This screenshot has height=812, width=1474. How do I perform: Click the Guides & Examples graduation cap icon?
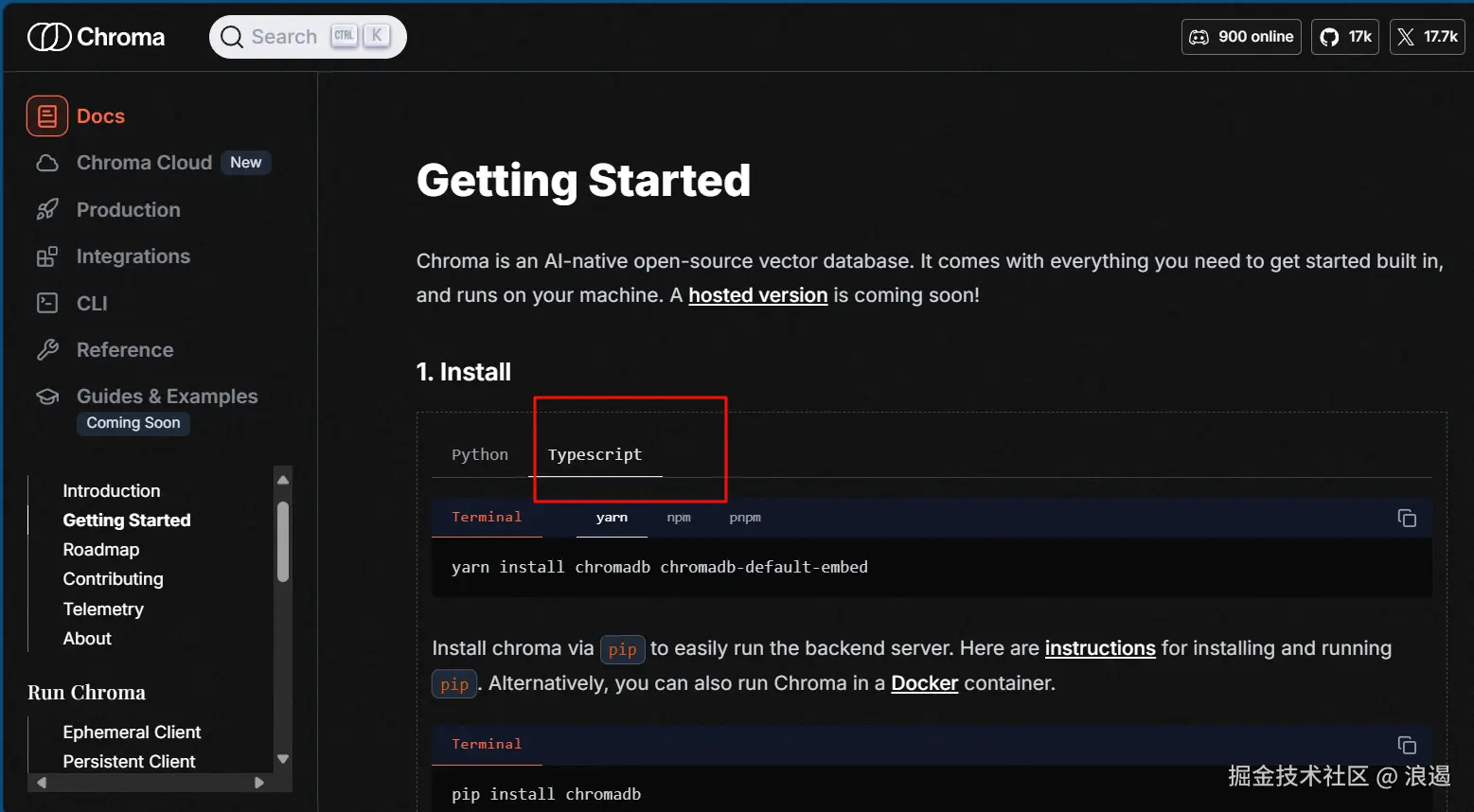point(47,397)
